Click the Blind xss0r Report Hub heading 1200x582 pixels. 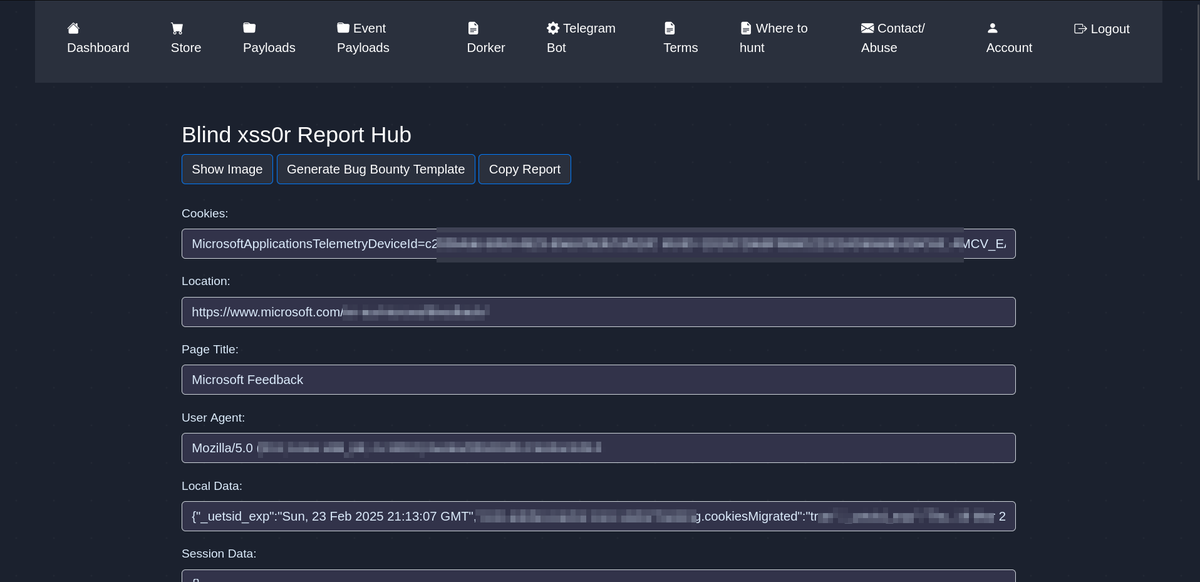[x=296, y=135]
